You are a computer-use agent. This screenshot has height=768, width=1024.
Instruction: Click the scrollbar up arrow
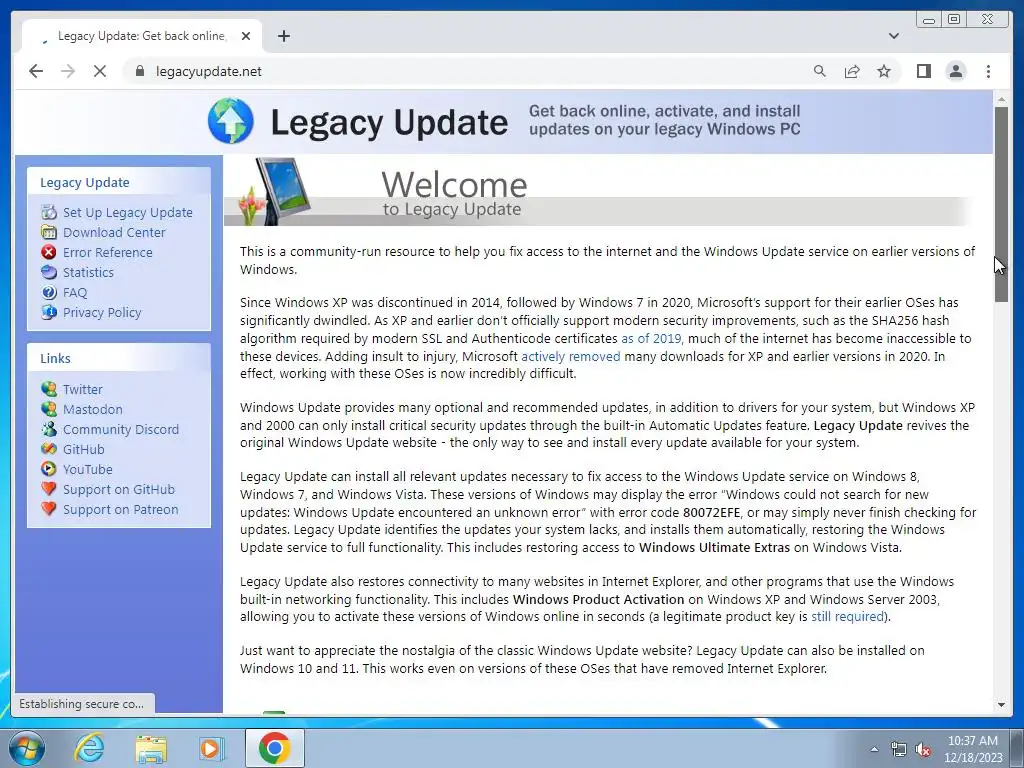pos(1001,99)
